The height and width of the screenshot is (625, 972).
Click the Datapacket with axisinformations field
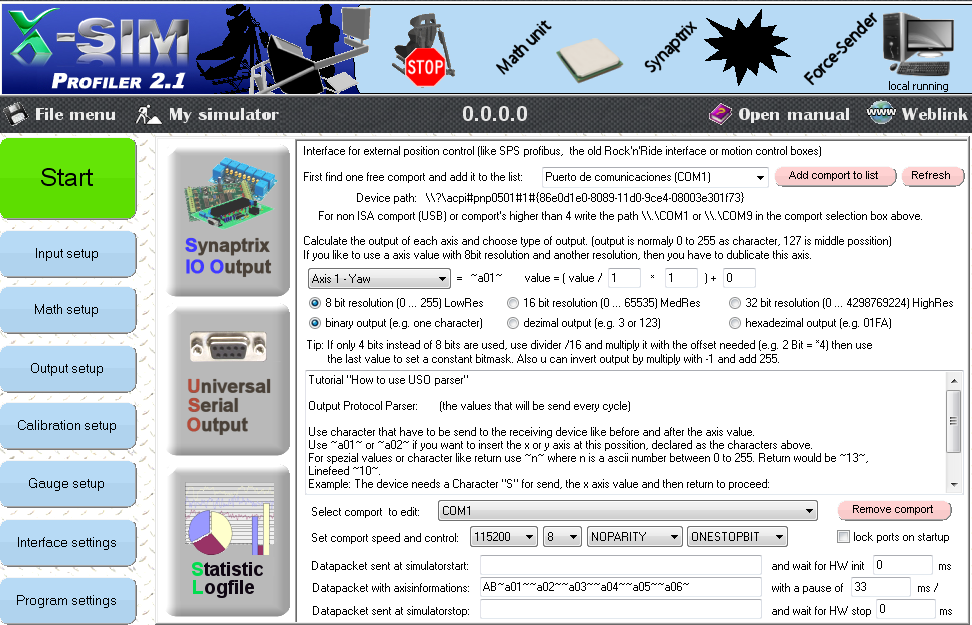point(621,587)
